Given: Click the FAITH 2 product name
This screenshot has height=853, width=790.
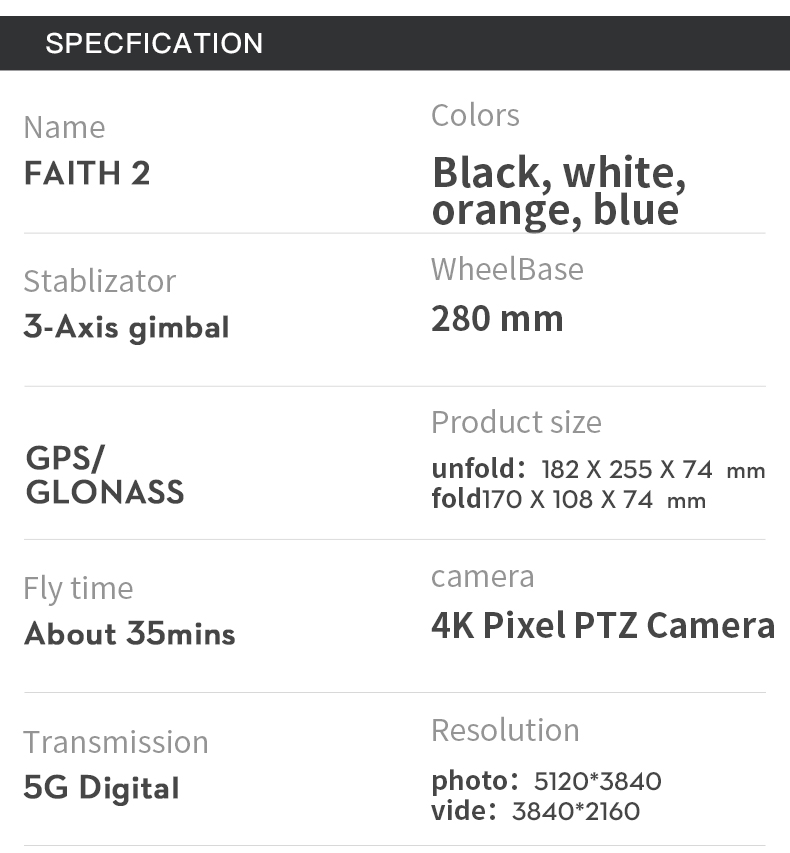Looking at the screenshot, I should point(87,173).
